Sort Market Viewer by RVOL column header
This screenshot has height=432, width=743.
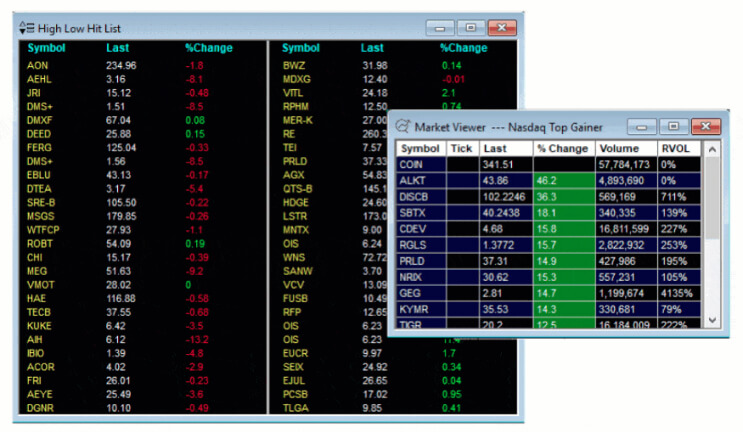tap(677, 148)
